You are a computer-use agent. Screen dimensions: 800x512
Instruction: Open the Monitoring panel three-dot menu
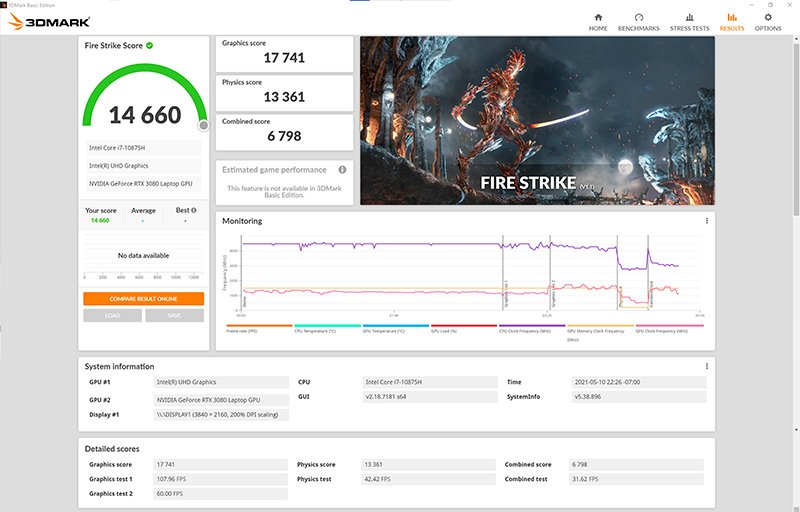tap(707, 221)
